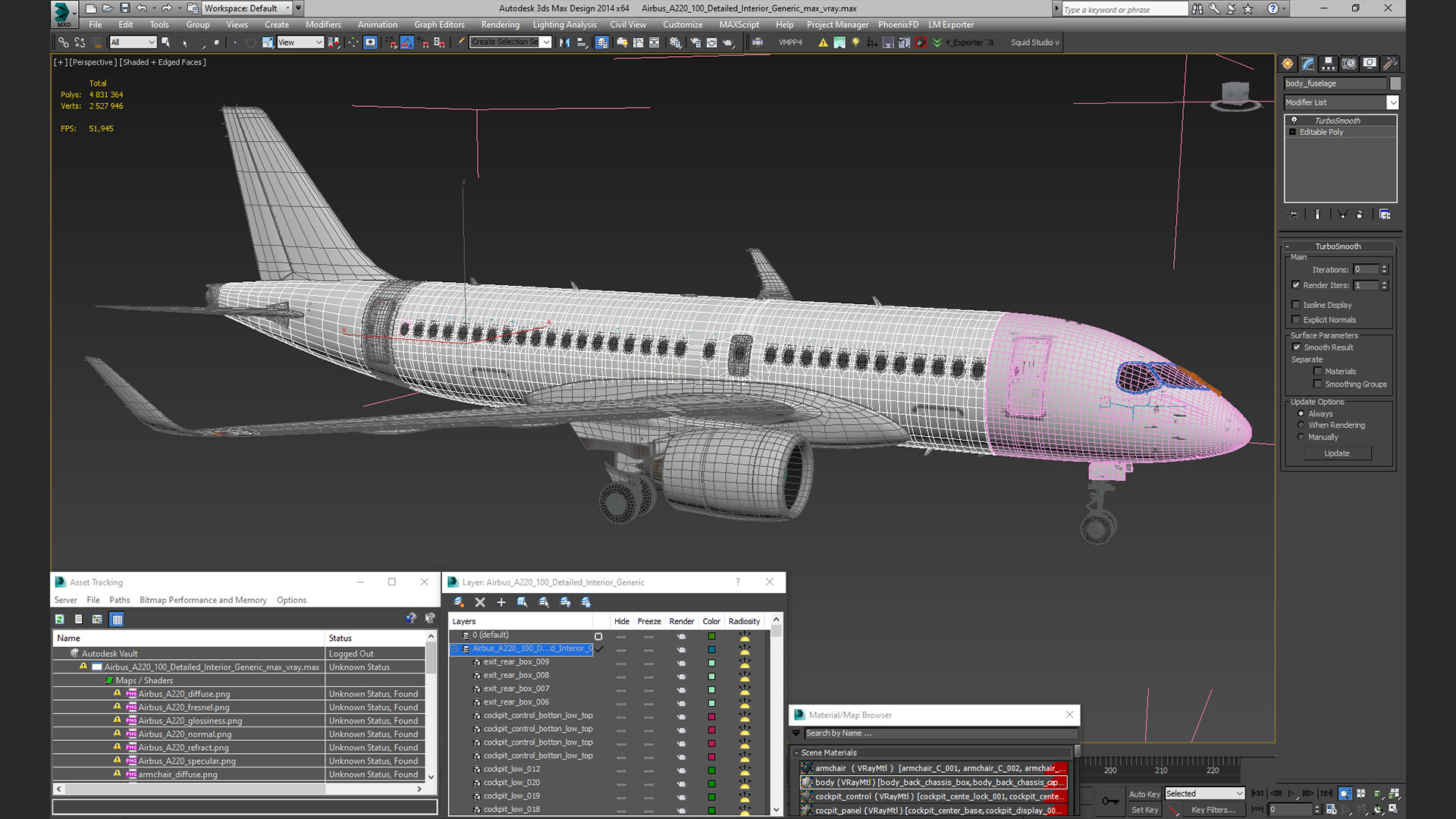1456x819 pixels.
Task: Click the Table View icon in Asset Tracking
Action: click(x=117, y=620)
